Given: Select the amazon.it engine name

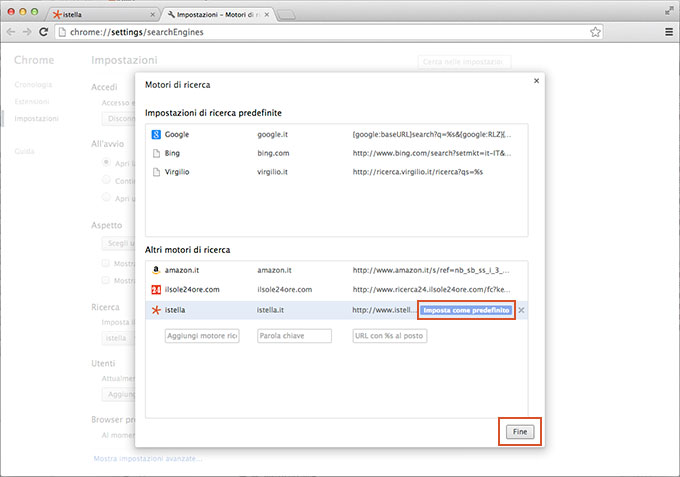Looking at the screenshot, I should pos(182,270).
